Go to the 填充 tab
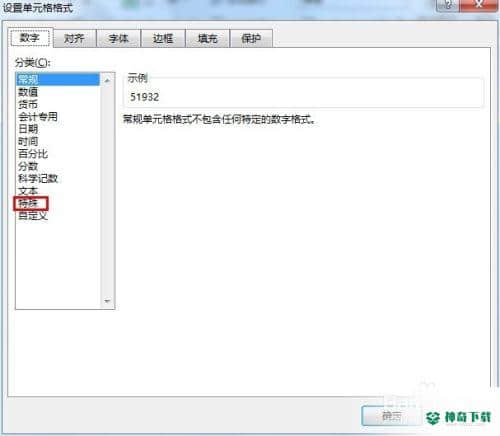 coord(207,38)
